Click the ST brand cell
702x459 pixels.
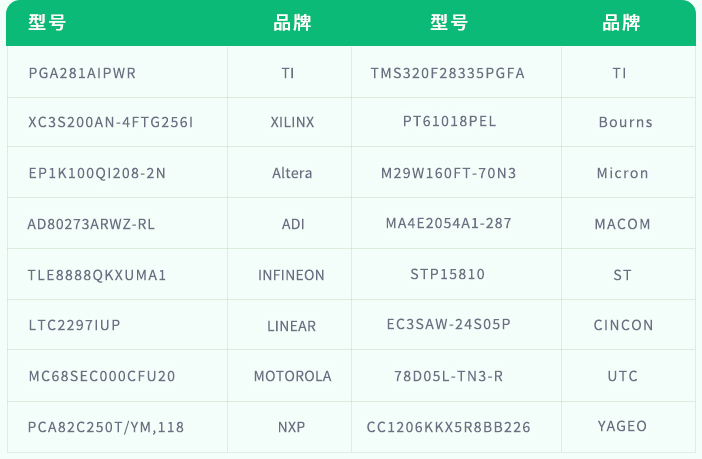623,275
